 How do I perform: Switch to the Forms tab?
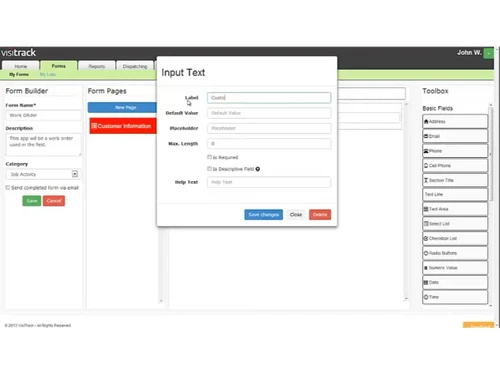pos(59,66)
